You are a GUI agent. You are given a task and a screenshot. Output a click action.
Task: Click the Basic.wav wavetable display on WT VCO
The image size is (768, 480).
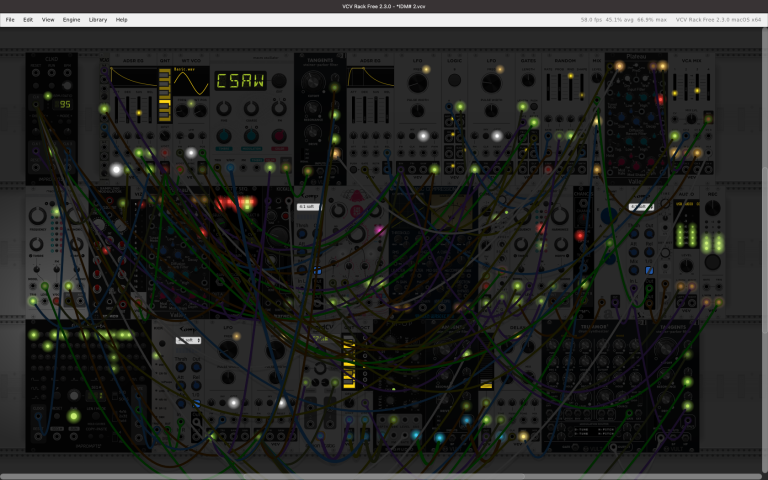(191, 81)
